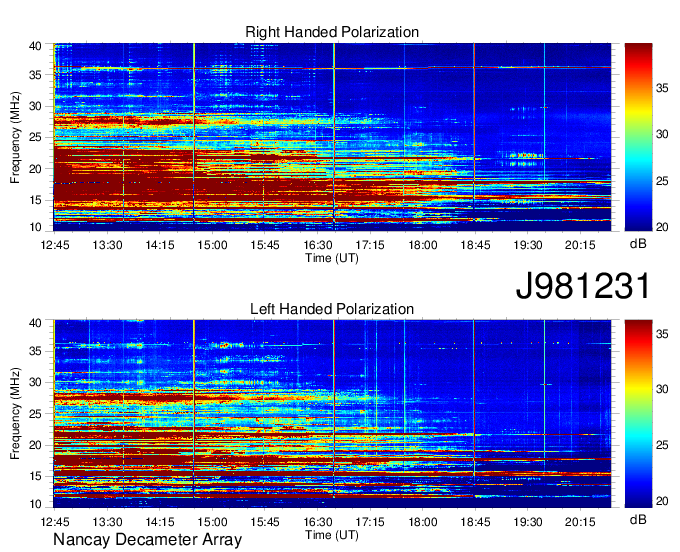Click the 13:30 time tick of the left-handed plot
This screenshot has width=680, height=552.
click(107, 522)
